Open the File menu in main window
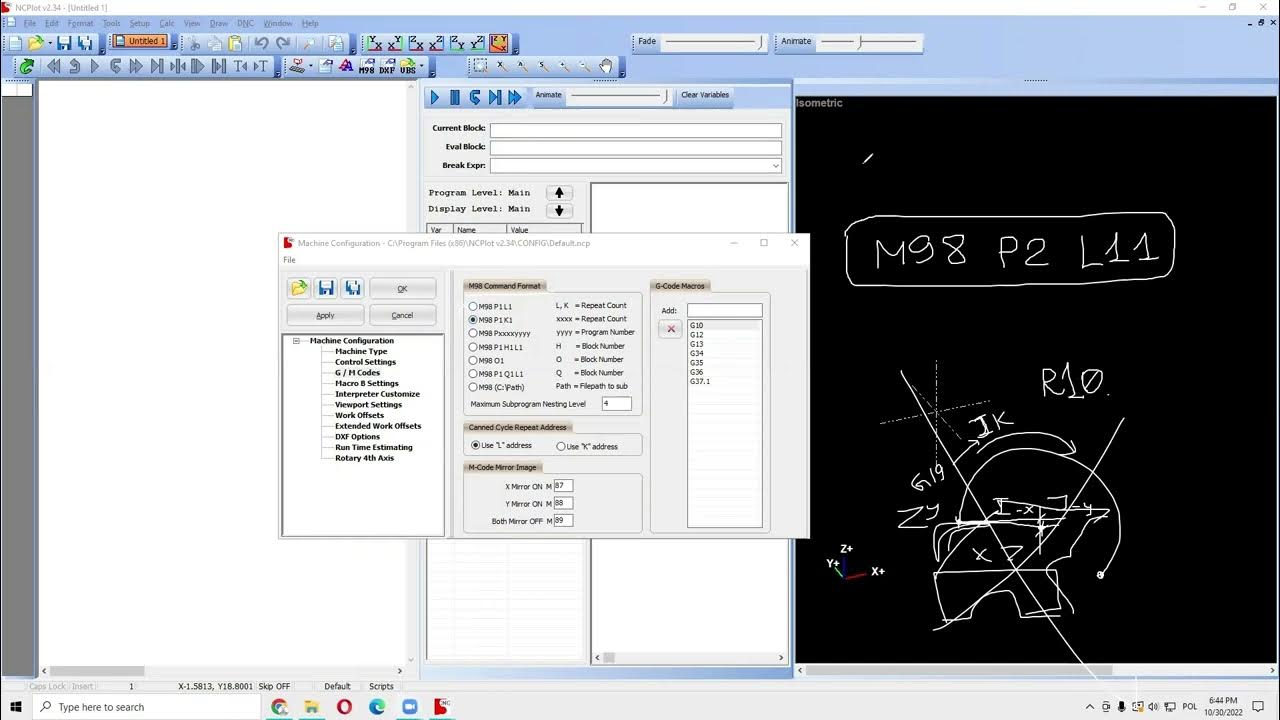The width and height of the screenshot is (1280, 720). (29, 23)
